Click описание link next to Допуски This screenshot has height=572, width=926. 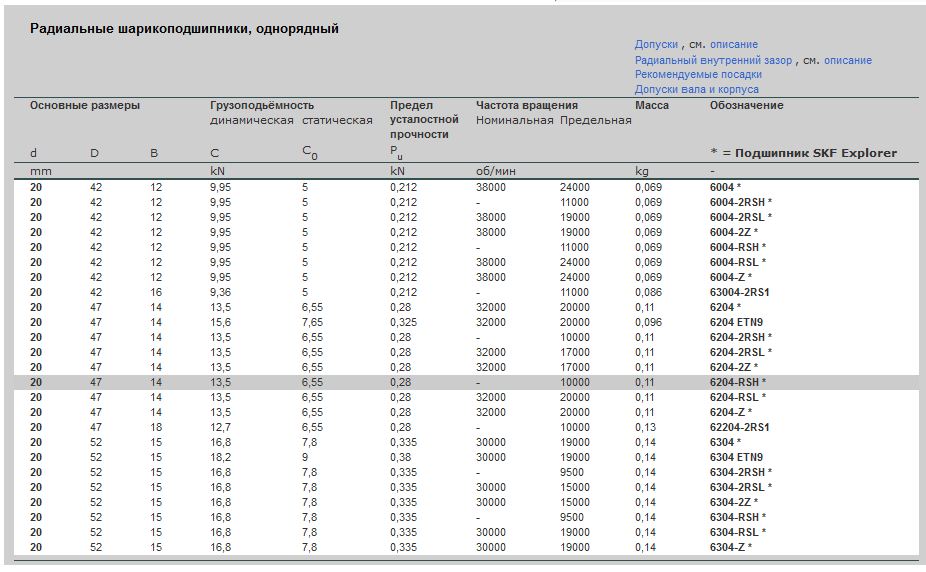coord(733,45)
